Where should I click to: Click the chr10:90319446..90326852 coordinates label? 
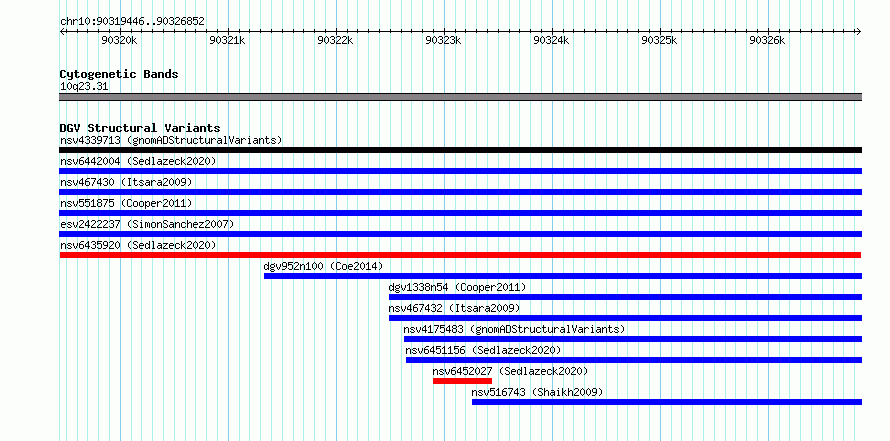click(x=132, y=22)
